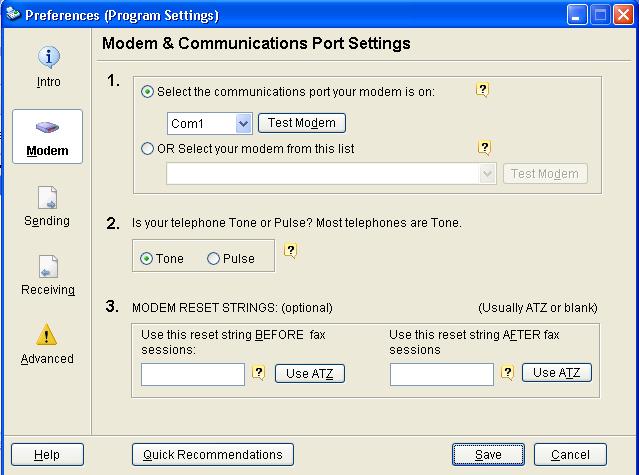Expand the Com1 port dropdown
Viewport: 639px width, 475px height.
coord(243,123)
